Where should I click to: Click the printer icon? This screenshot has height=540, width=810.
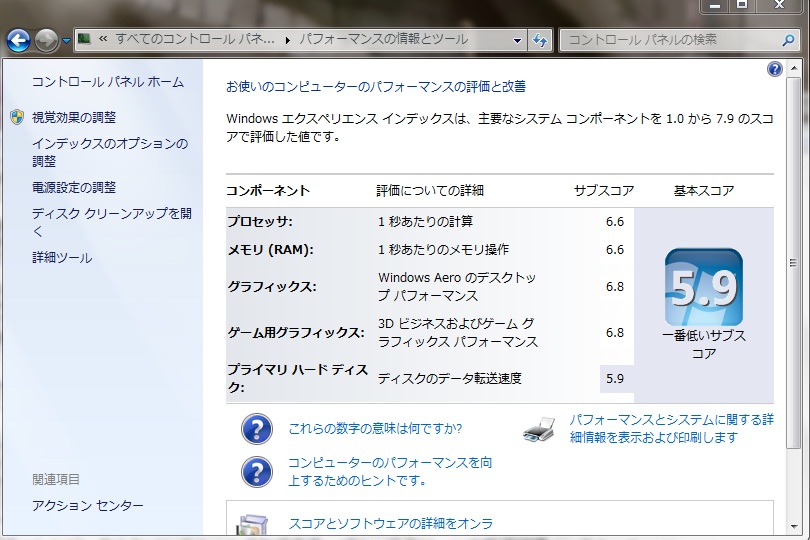[539, 429]
